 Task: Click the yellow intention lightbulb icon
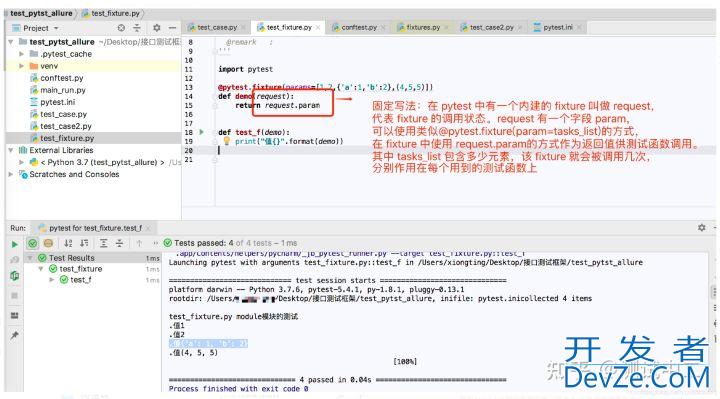point(226,141)
